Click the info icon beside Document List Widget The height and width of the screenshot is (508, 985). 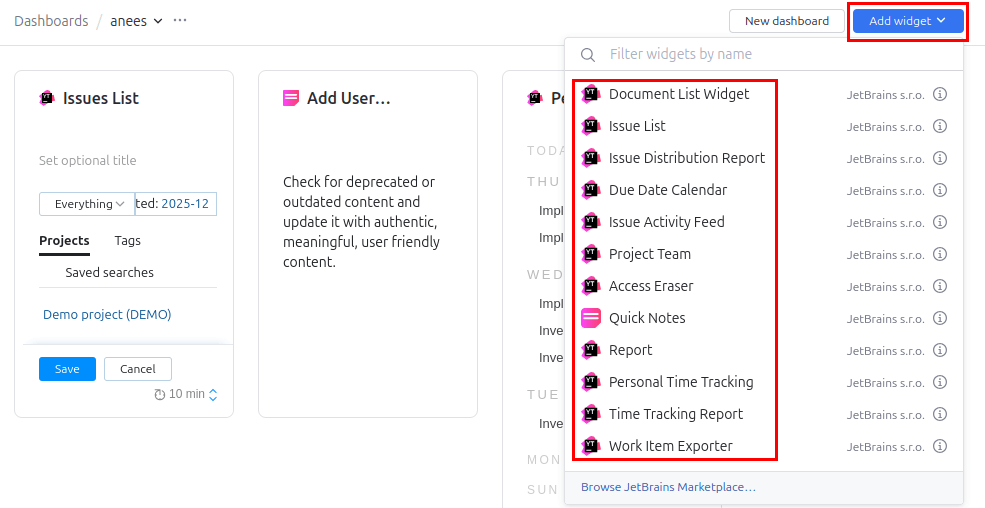click(940, 95)
